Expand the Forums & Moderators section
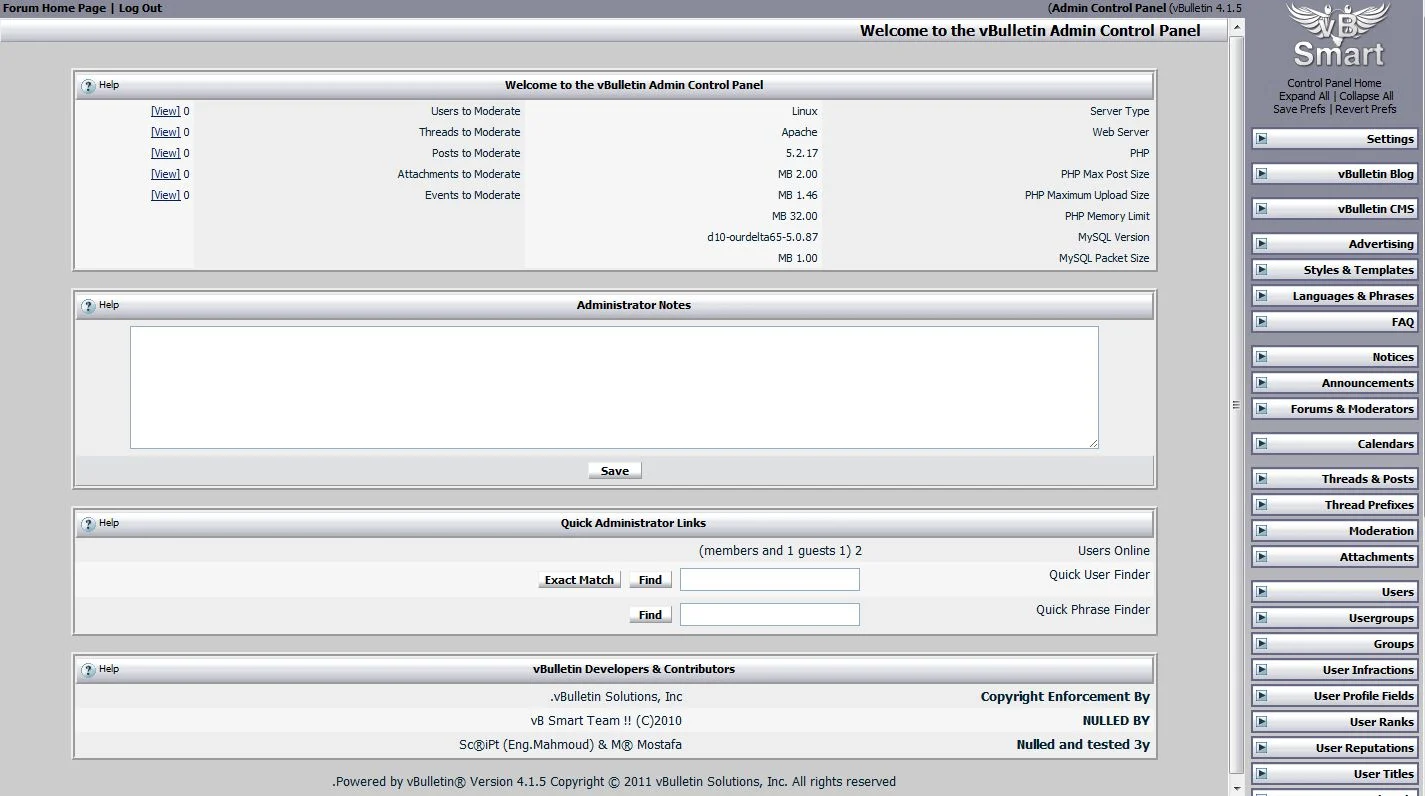 tap(1262, 409)
